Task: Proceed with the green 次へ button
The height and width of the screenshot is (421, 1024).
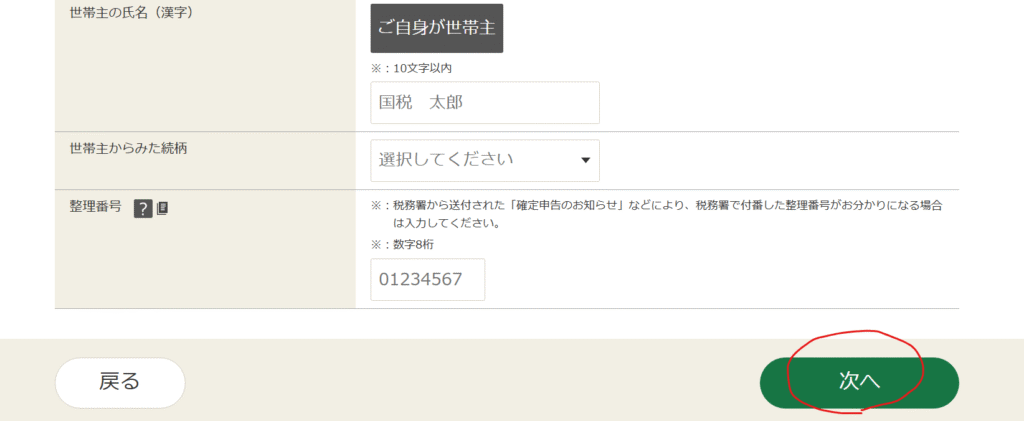Action: (858, 383)
